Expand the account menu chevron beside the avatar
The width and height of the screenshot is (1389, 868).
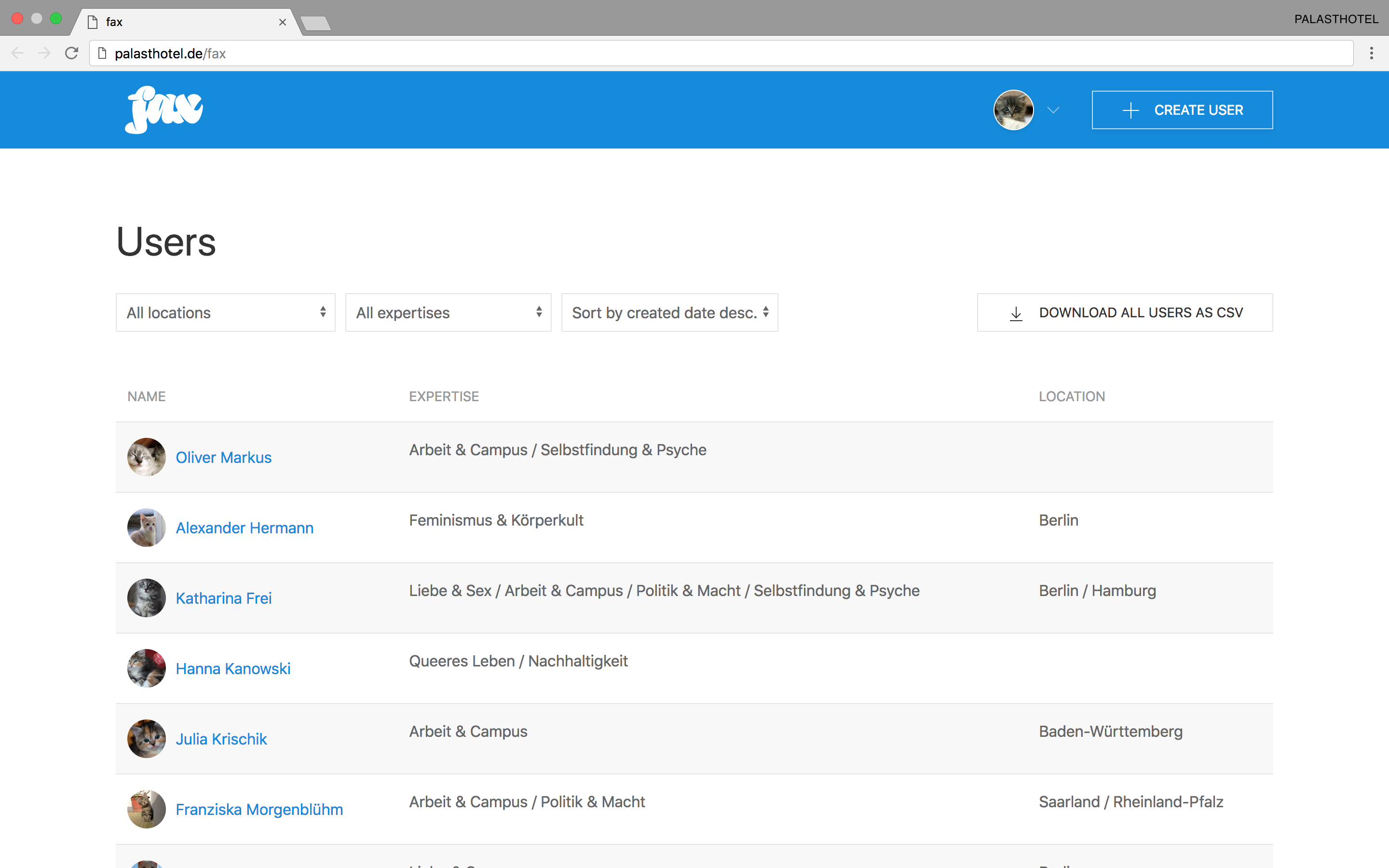(1053, 109)
